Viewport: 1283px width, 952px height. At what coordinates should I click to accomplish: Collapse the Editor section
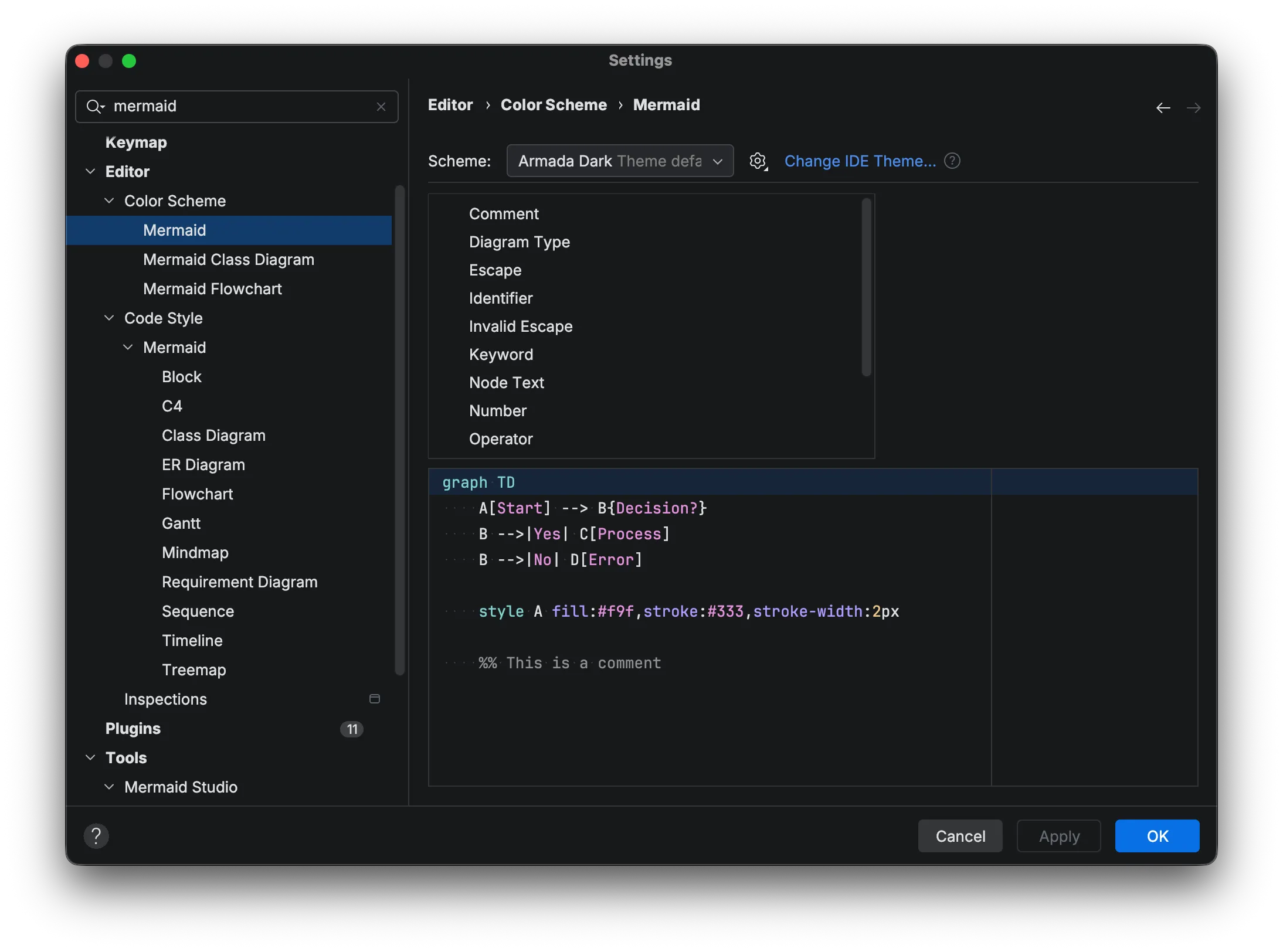[90, 171]
